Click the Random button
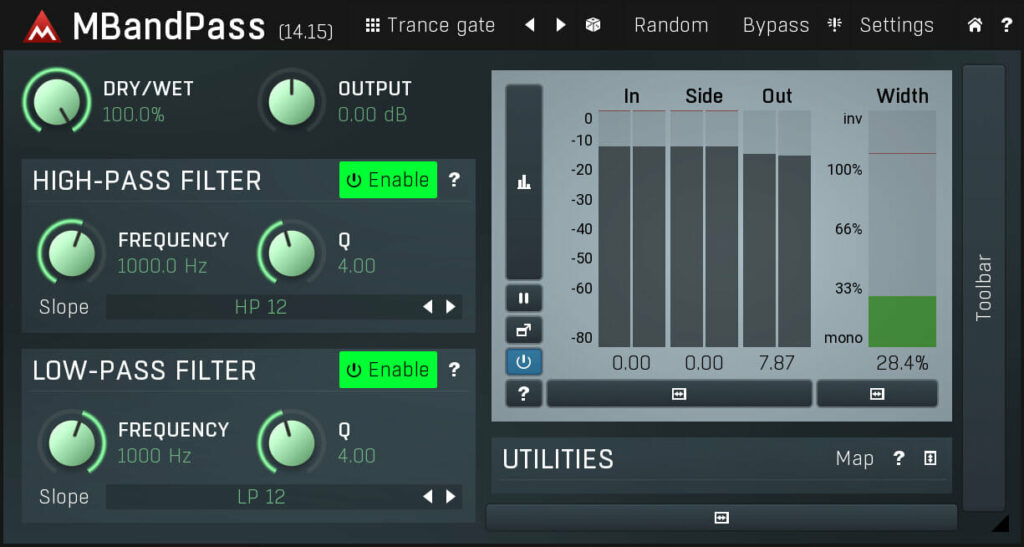 (671, 25)
